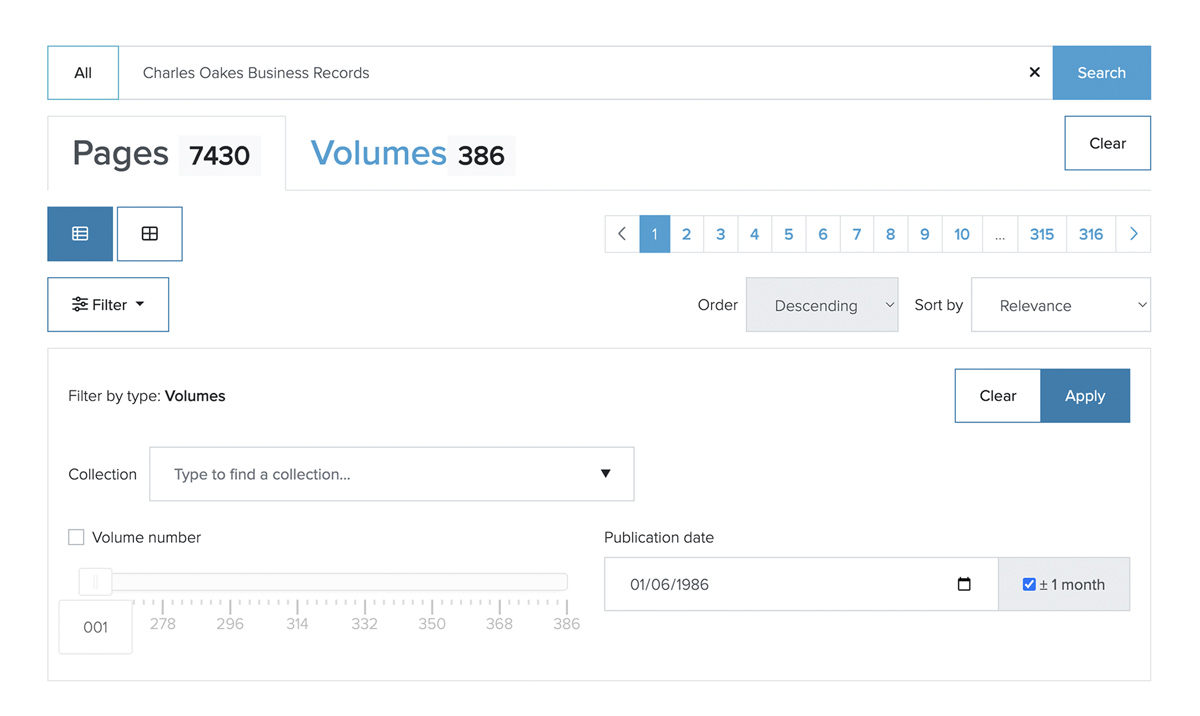Screen dimensions: 1200x716
Task: Open the Sort by Relevance dropdown
Action: pyautogui.click(x=1060, y=305)
